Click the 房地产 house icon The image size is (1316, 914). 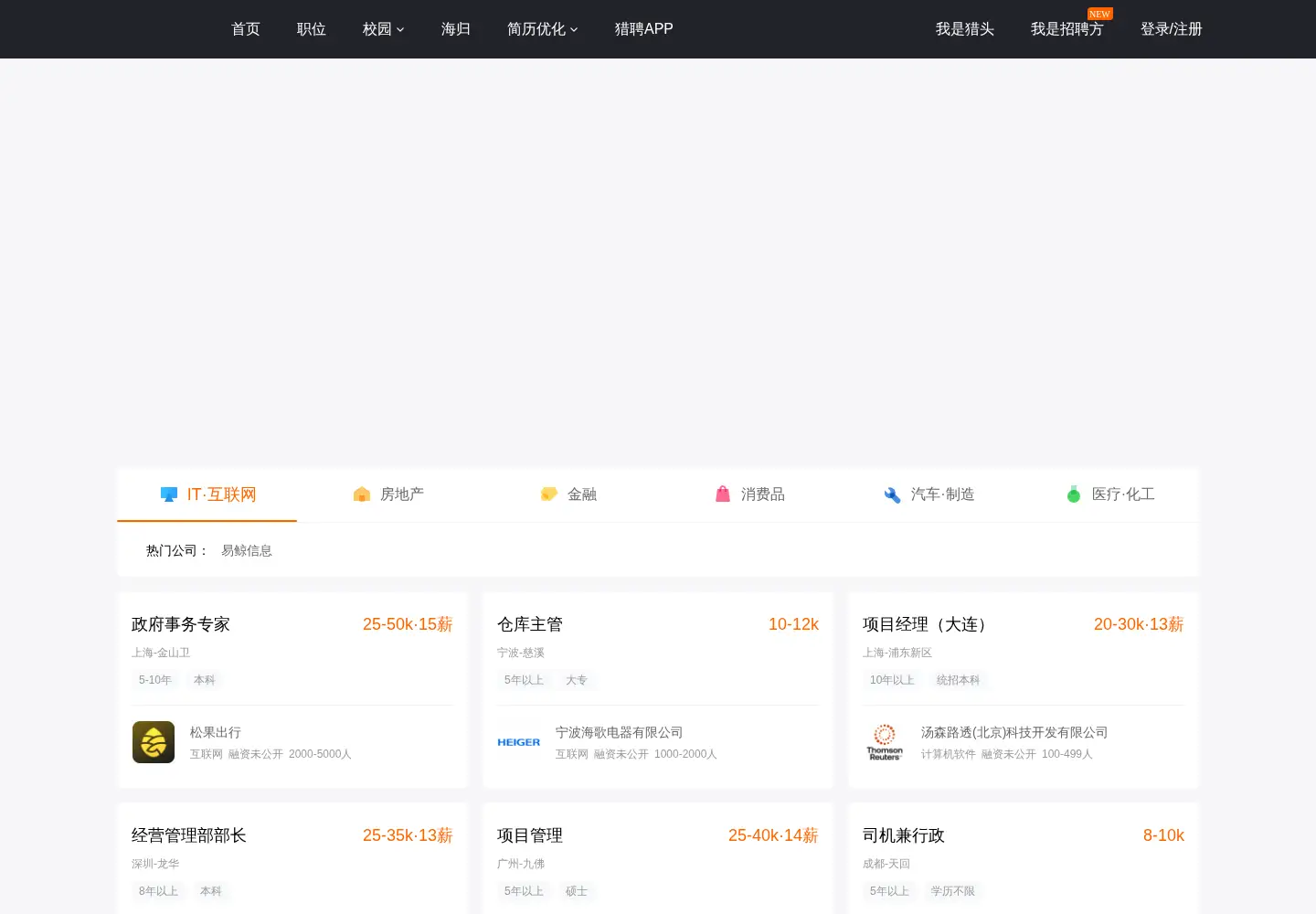[362, 494]
